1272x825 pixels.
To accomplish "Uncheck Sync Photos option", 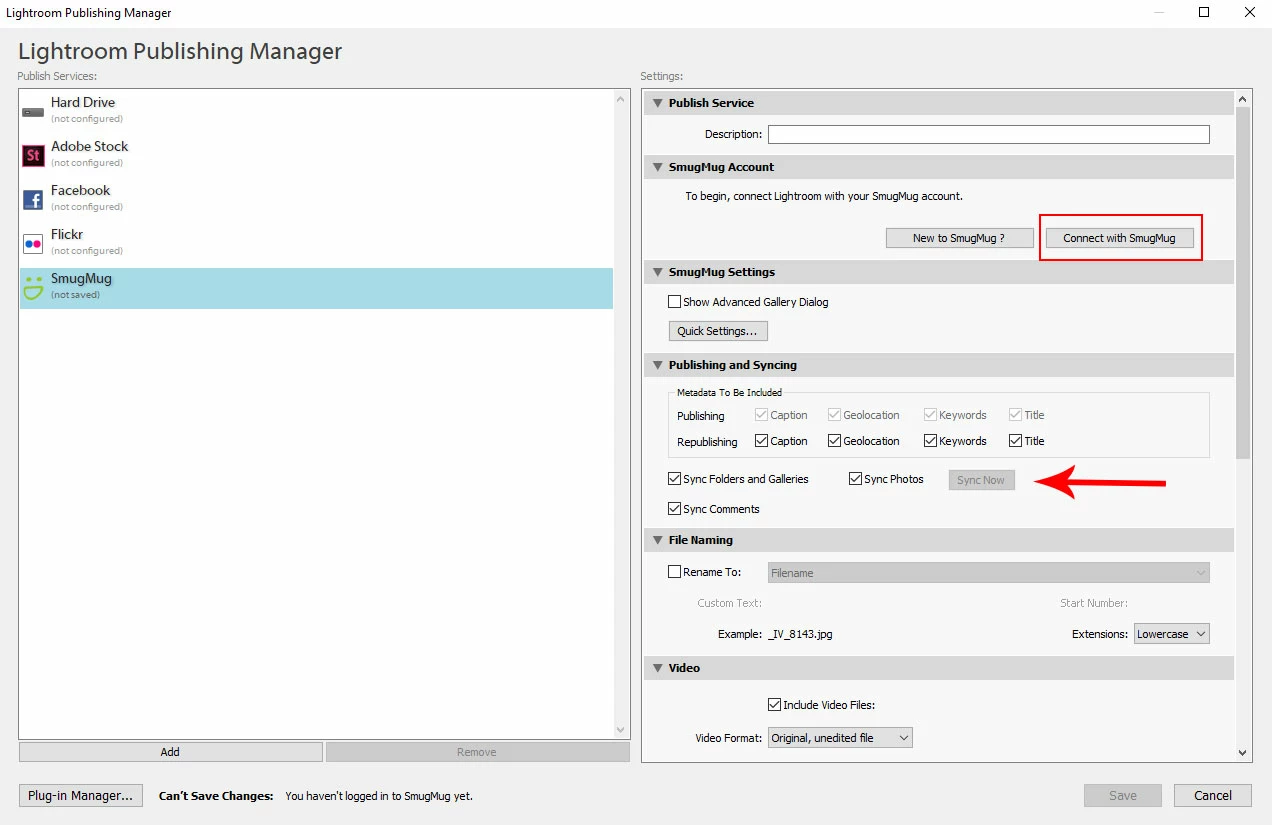I will [855, 479].
